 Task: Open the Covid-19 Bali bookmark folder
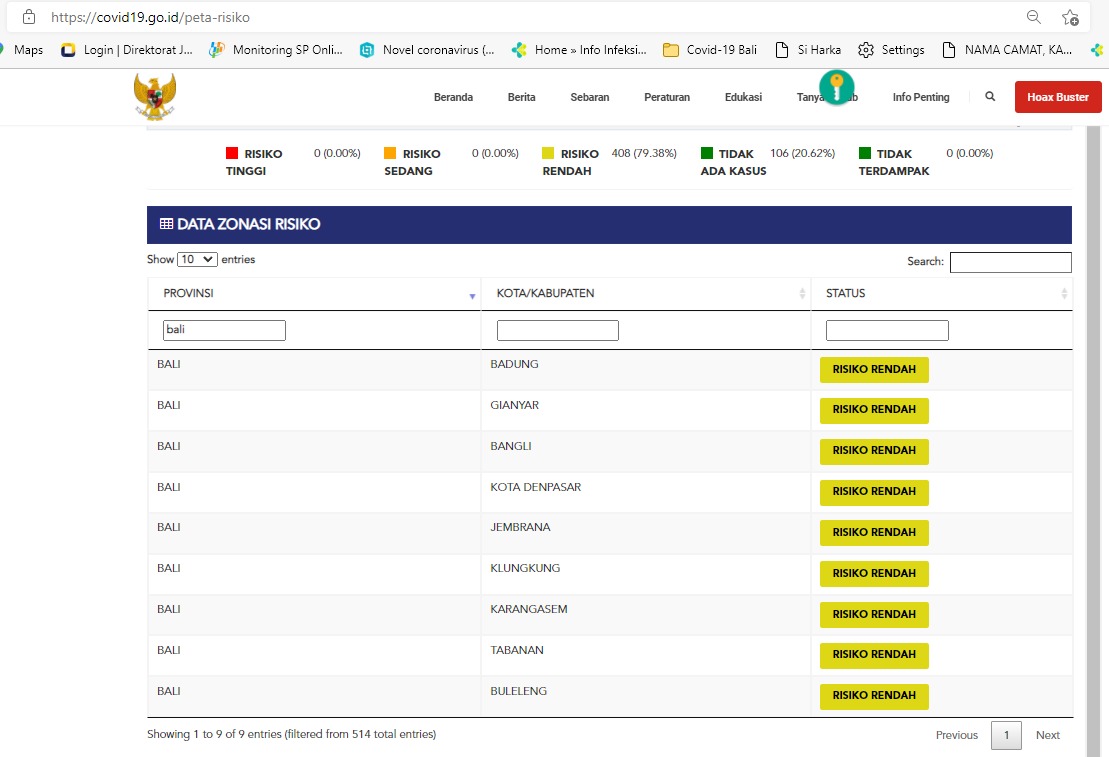point(710,49)
